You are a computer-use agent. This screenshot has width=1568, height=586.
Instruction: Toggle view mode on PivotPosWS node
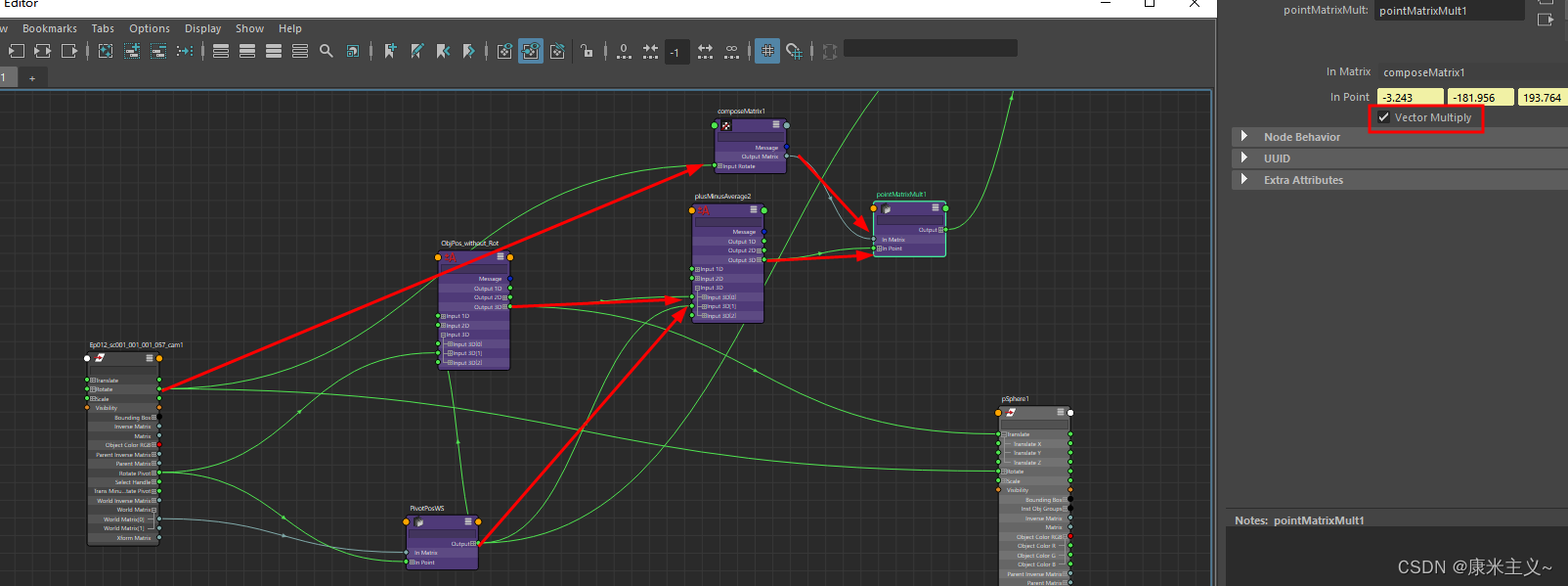tap(467, 521)
